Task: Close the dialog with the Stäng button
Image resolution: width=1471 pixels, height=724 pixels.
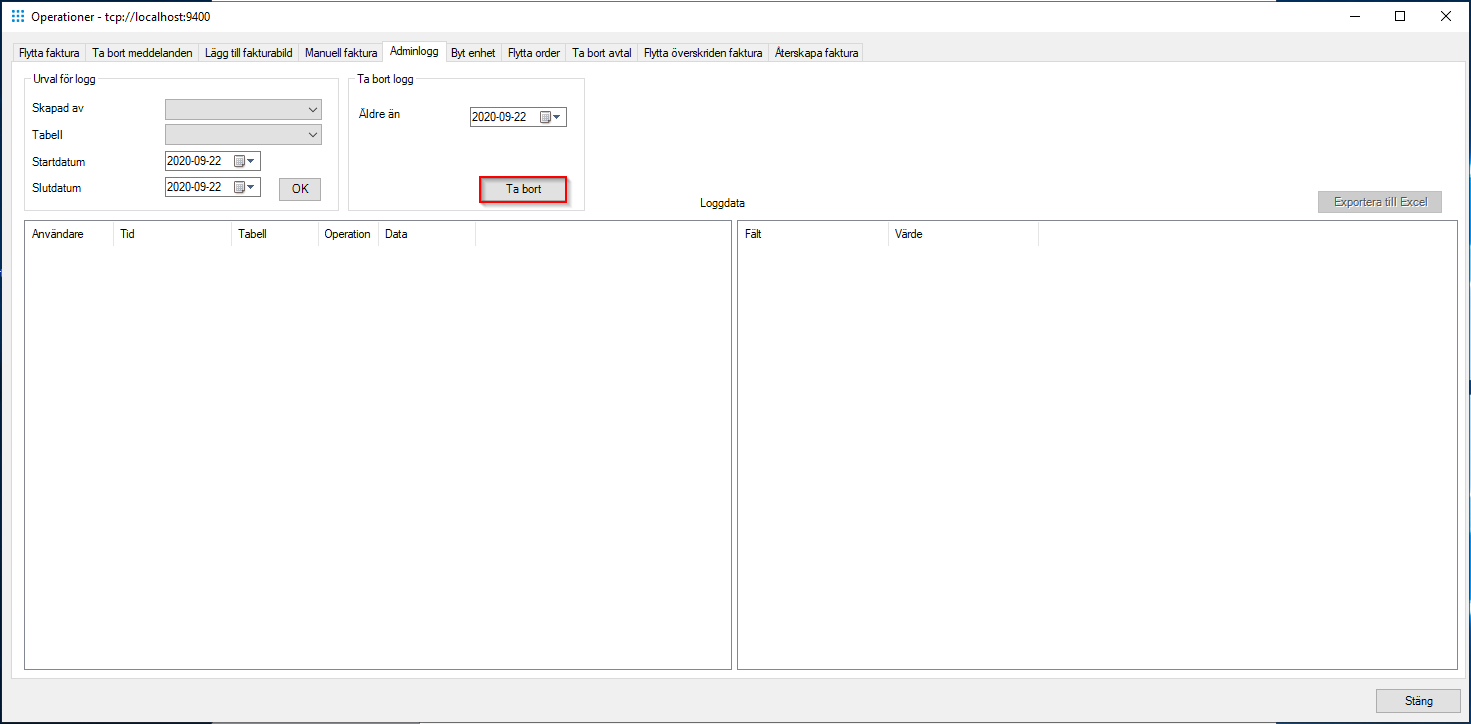Action: [1418, 700]
